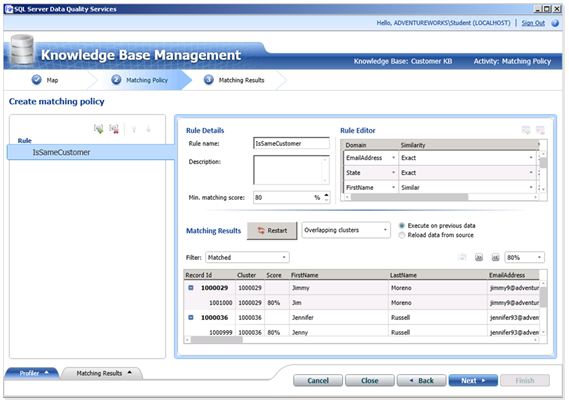
Task: Click the add domain element icon in Rule Editor
Action: [526, 130]
